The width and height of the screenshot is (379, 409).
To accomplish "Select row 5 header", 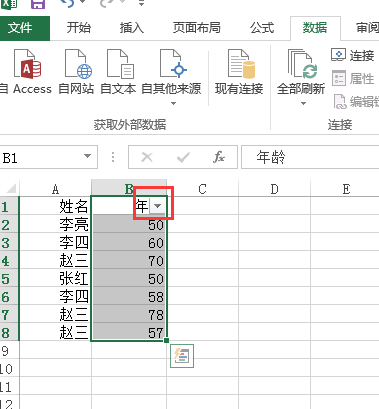I will point(9,278).
